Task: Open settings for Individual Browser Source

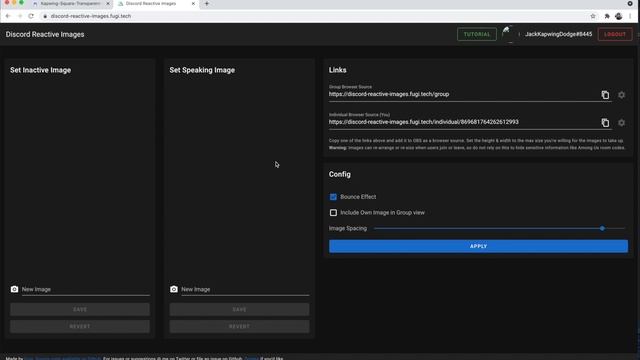Action: (621, 122)
